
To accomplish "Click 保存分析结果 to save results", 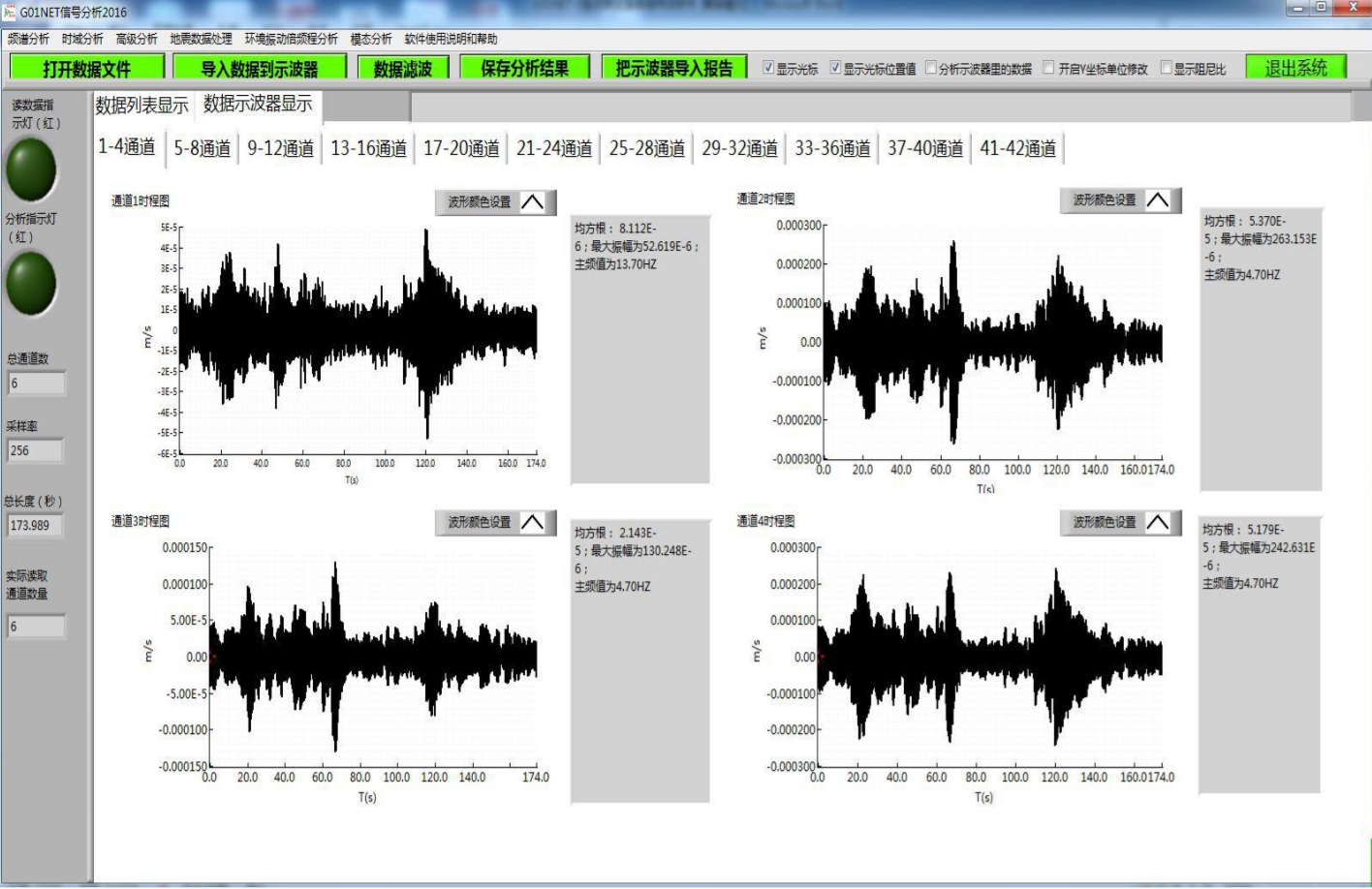I will point(524,68).
